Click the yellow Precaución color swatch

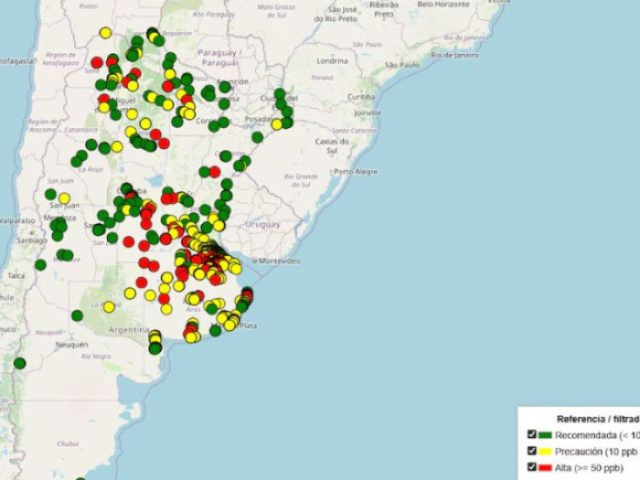pyautogui.click(x=545, y=452)
